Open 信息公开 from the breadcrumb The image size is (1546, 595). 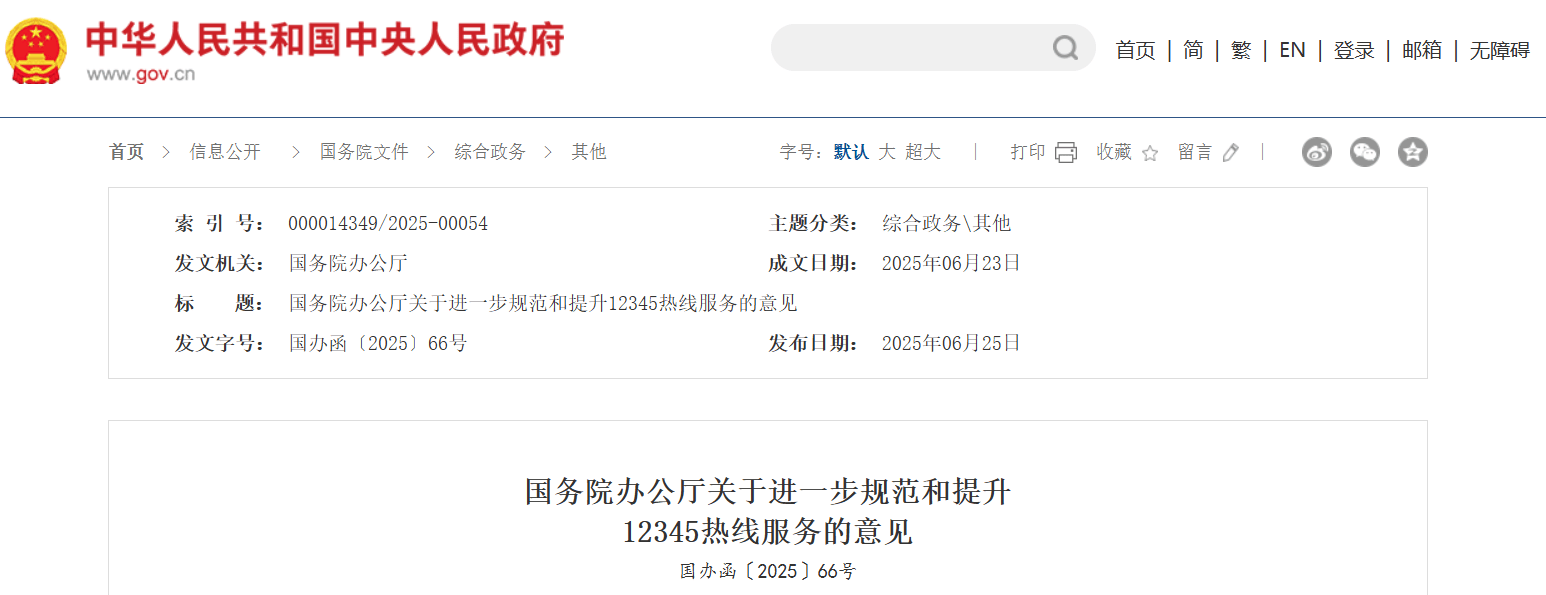226,152
